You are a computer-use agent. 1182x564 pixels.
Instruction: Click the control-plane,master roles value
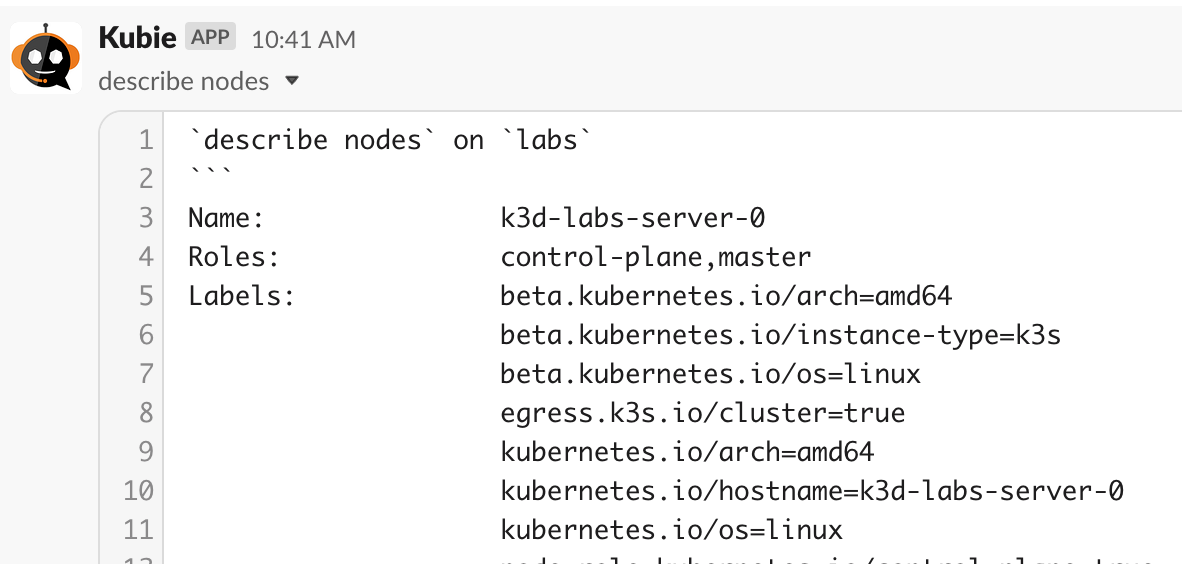click(656, 258)
